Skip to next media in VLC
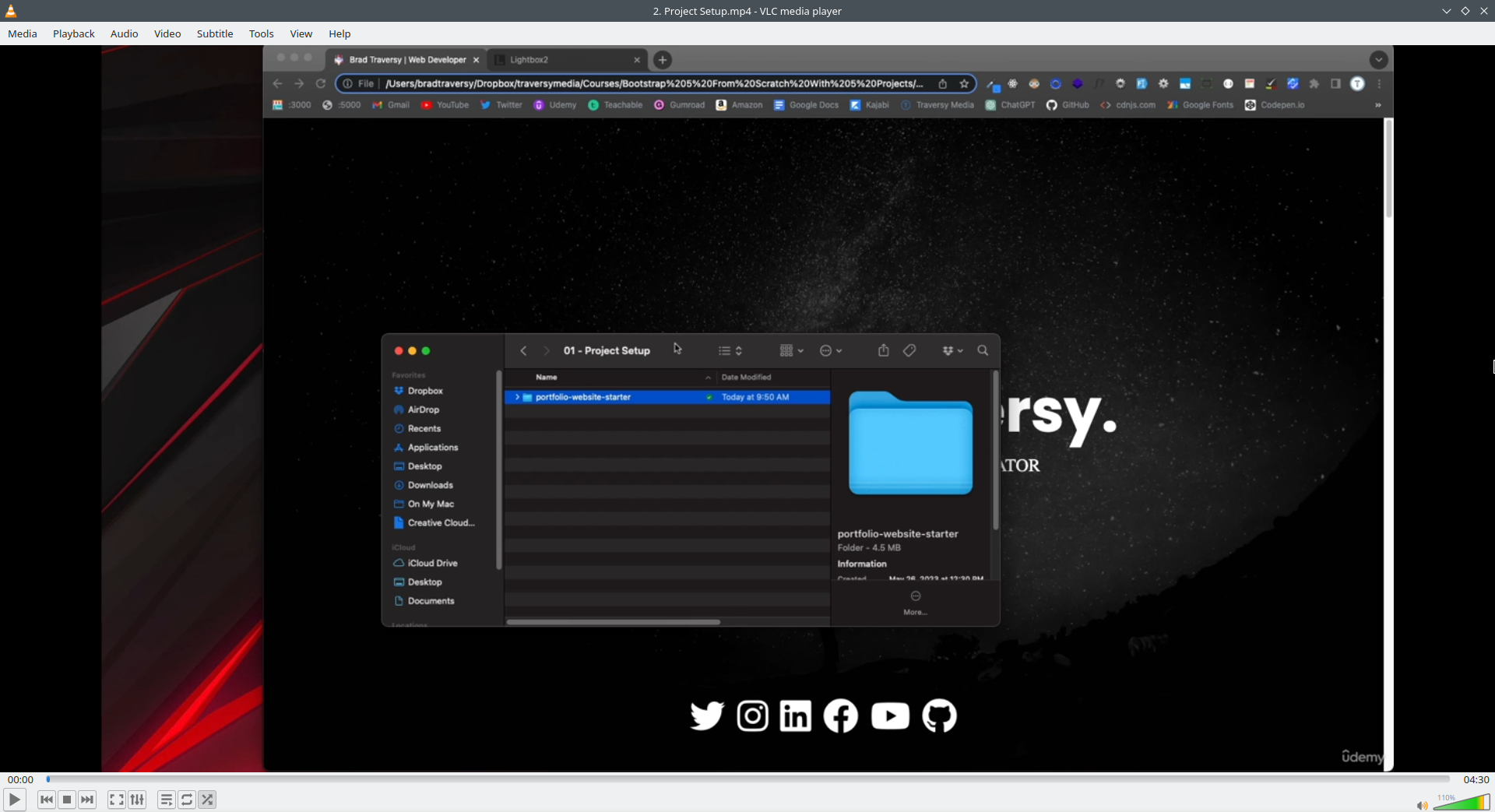Viewport: 1495px width, 812px height. pyautogui.click(x=87, y=800)
